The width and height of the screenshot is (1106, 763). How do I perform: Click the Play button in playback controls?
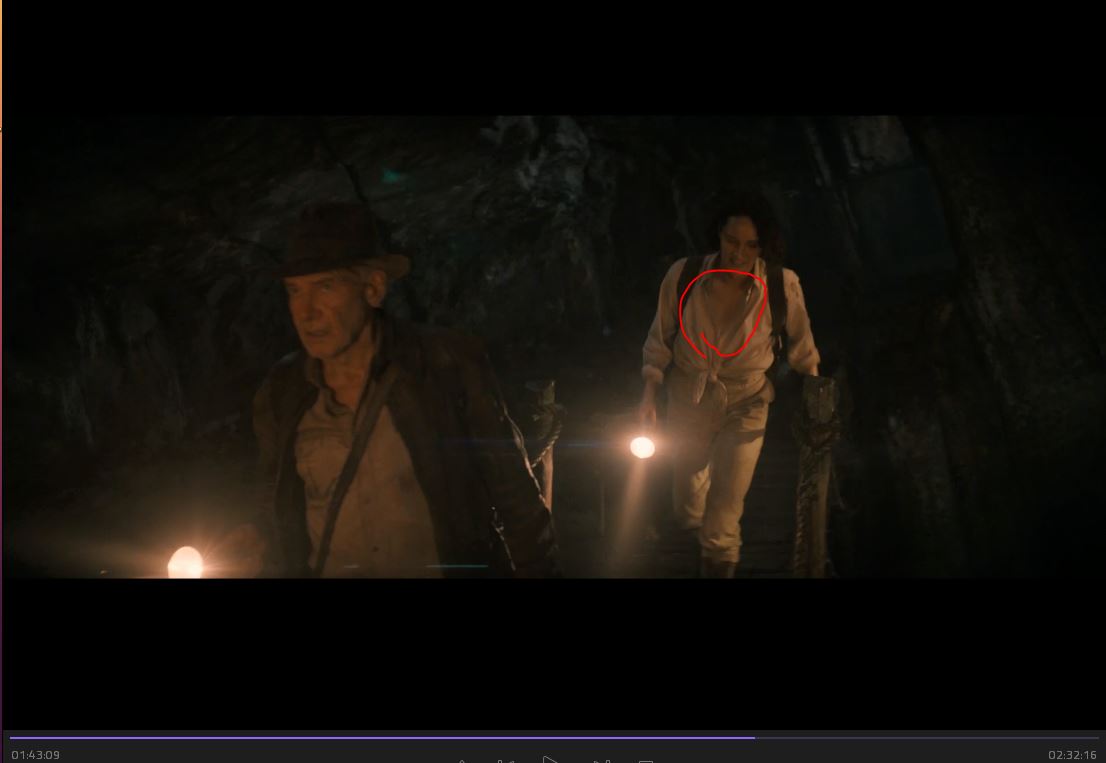[551, 760]
